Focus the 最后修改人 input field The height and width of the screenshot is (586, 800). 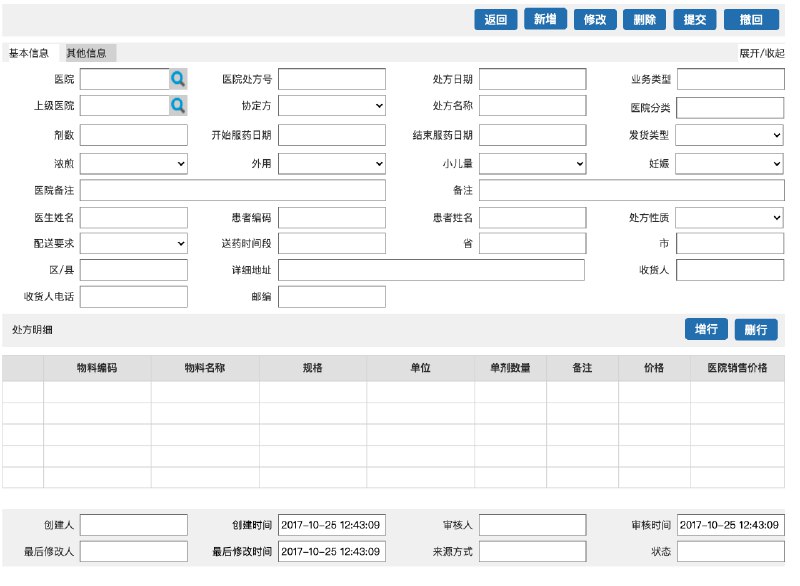134,551
